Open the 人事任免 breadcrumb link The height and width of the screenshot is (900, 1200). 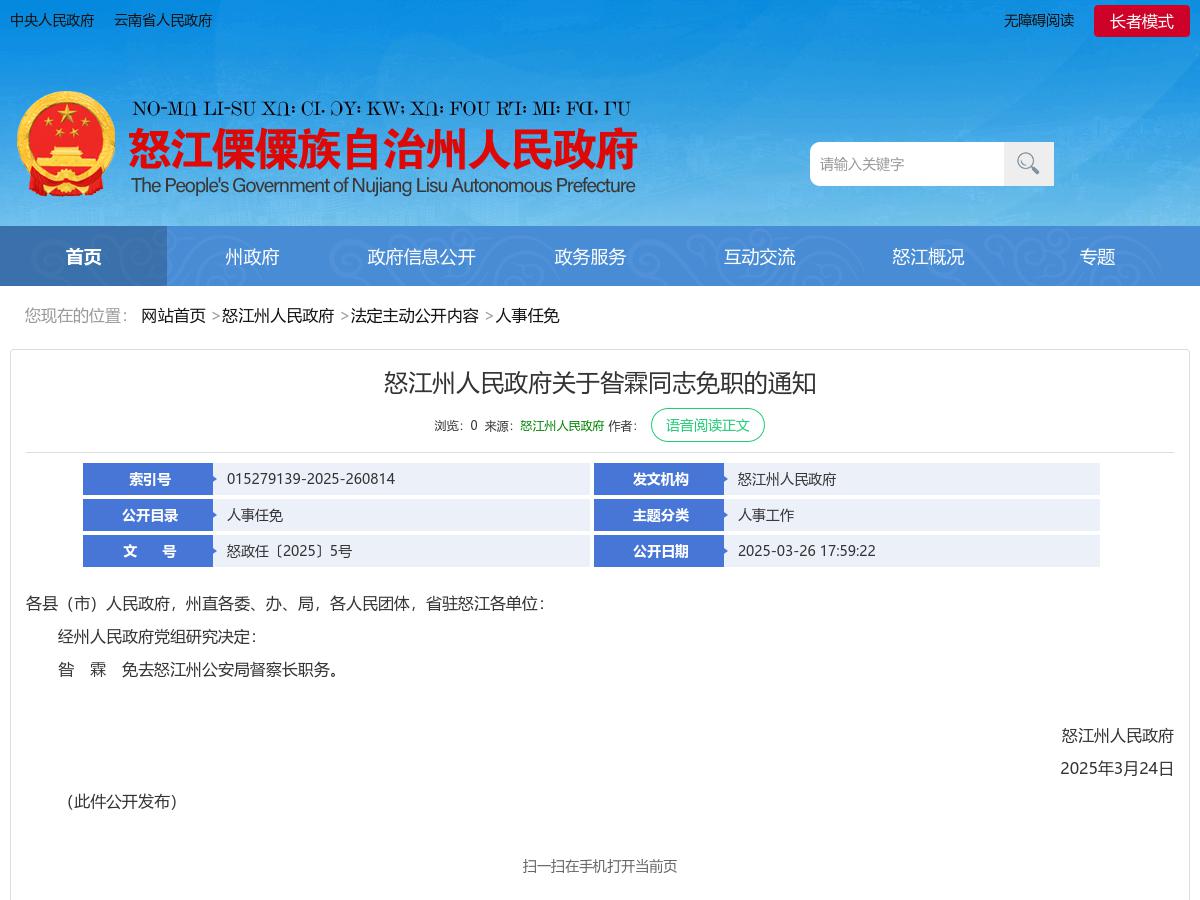(529, 316)
